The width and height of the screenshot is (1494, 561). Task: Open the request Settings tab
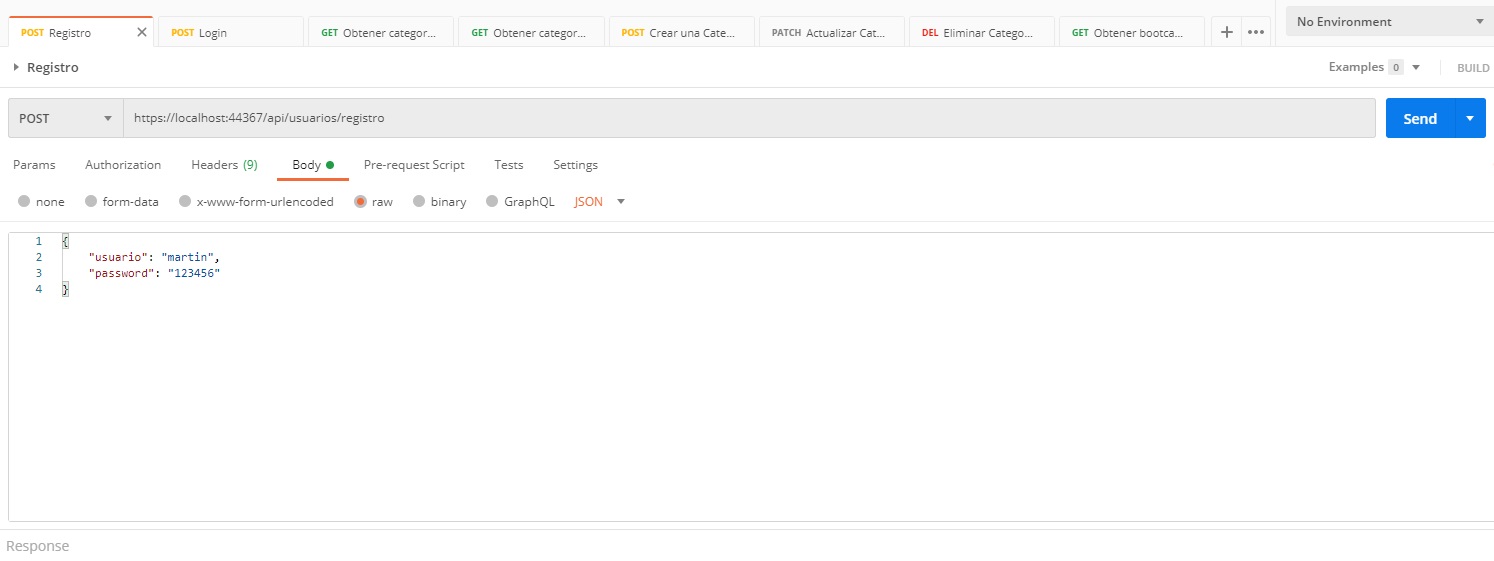pos(575,165)
